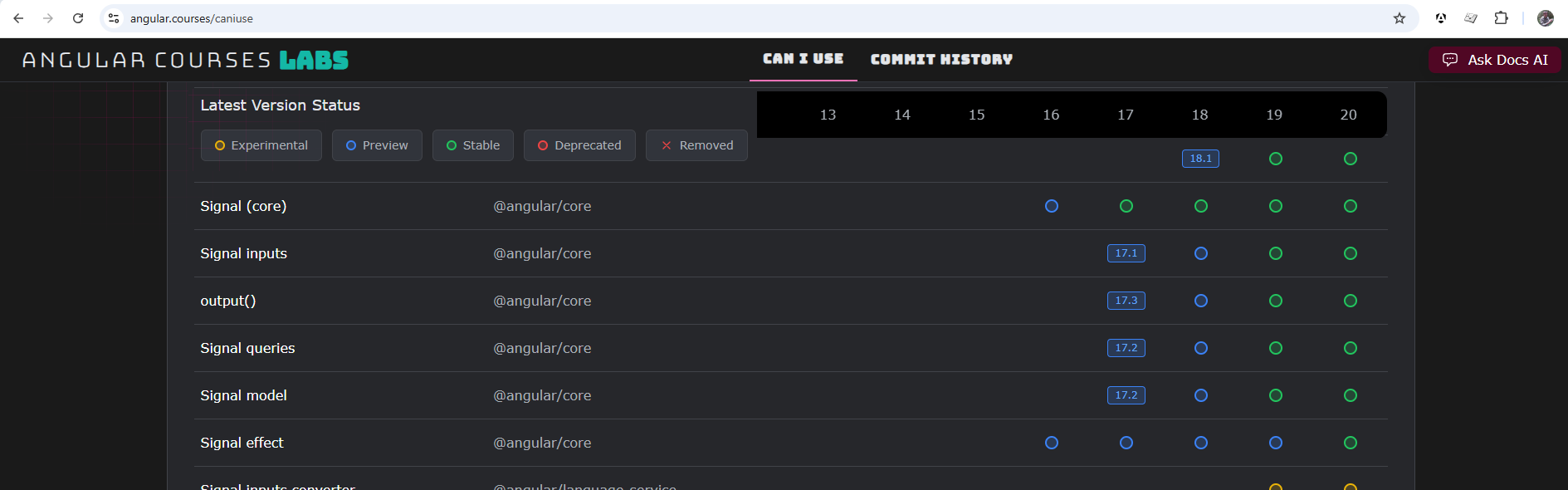Image resolution: width=1568 pixels, height=490 pixels.
Task: Open the Angular Courses Labs home logo
Action: click(x=185, y=60)
